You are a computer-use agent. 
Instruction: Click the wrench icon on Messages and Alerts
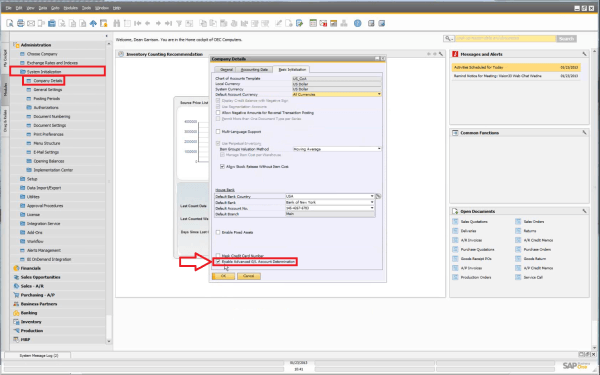coord(584,54)
